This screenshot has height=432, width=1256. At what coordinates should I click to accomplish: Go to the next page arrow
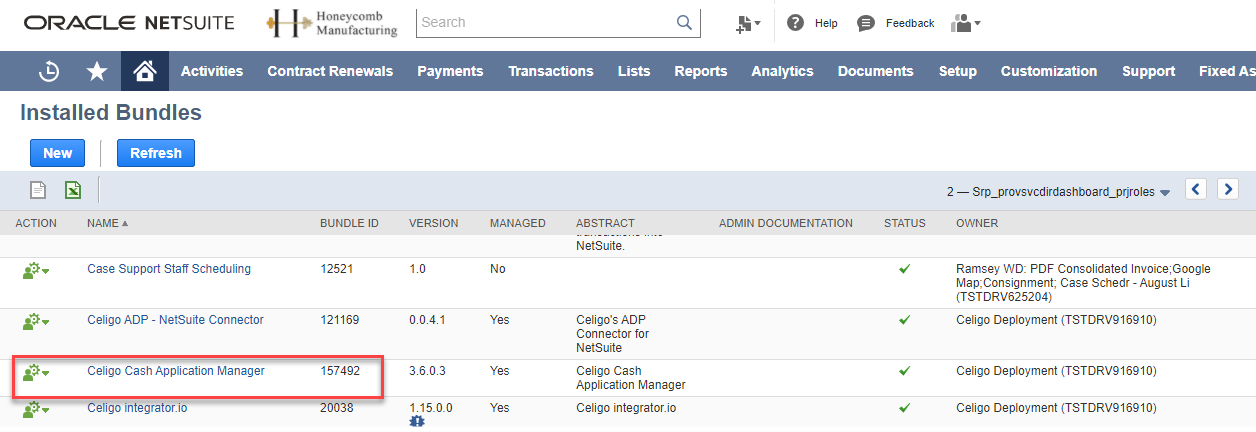1228,189
